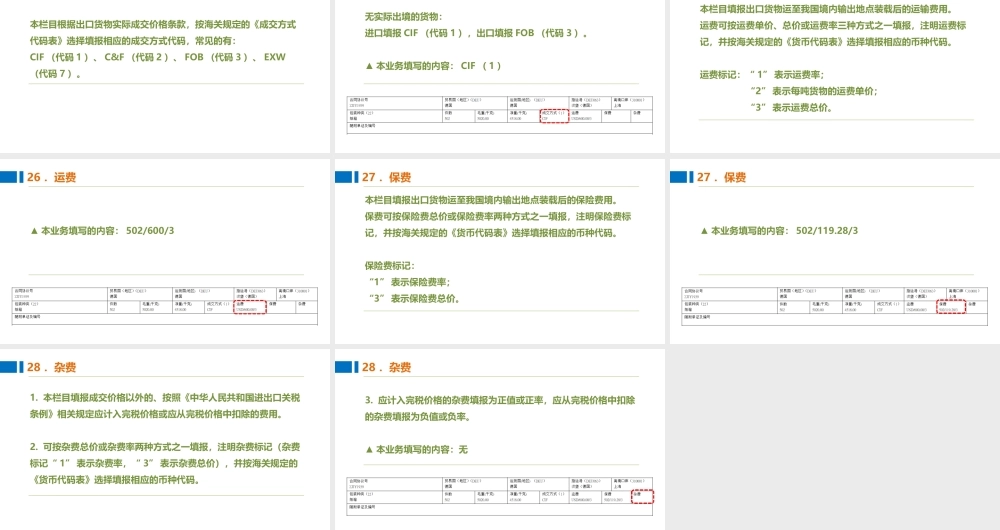Click the paragraph starting 2. 可按杂费总价或杂费率
The image size is (1000, 530).
click(165, 464)
